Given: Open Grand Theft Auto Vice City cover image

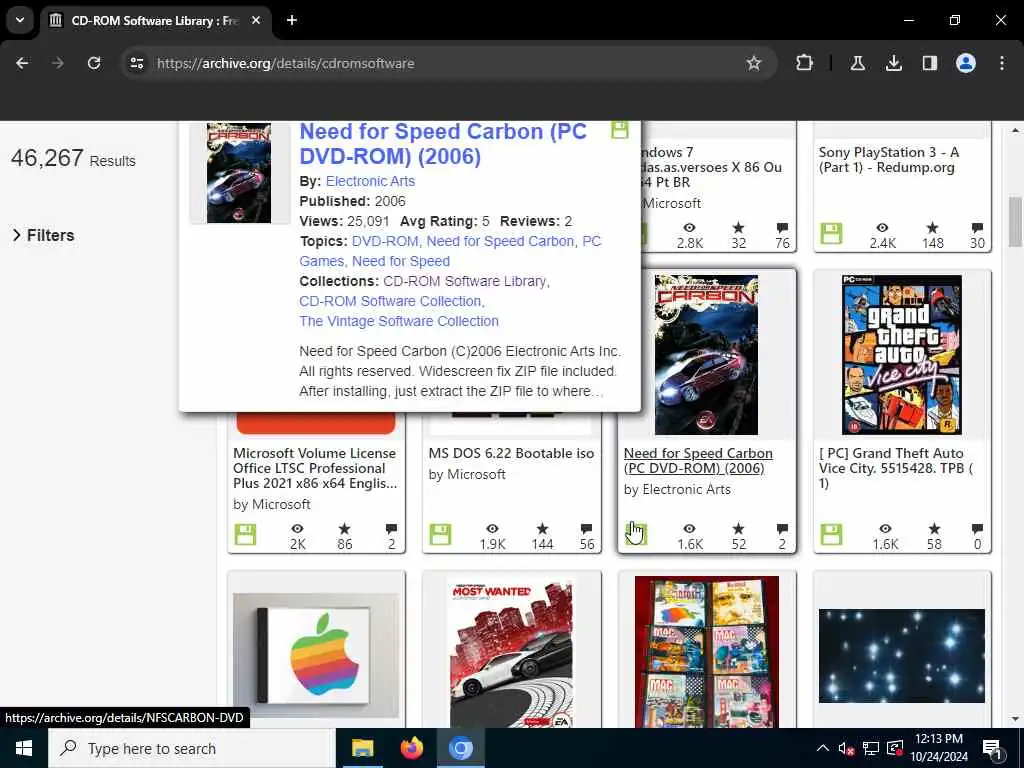Looking at the screenshot, I should tap(901, 355).
